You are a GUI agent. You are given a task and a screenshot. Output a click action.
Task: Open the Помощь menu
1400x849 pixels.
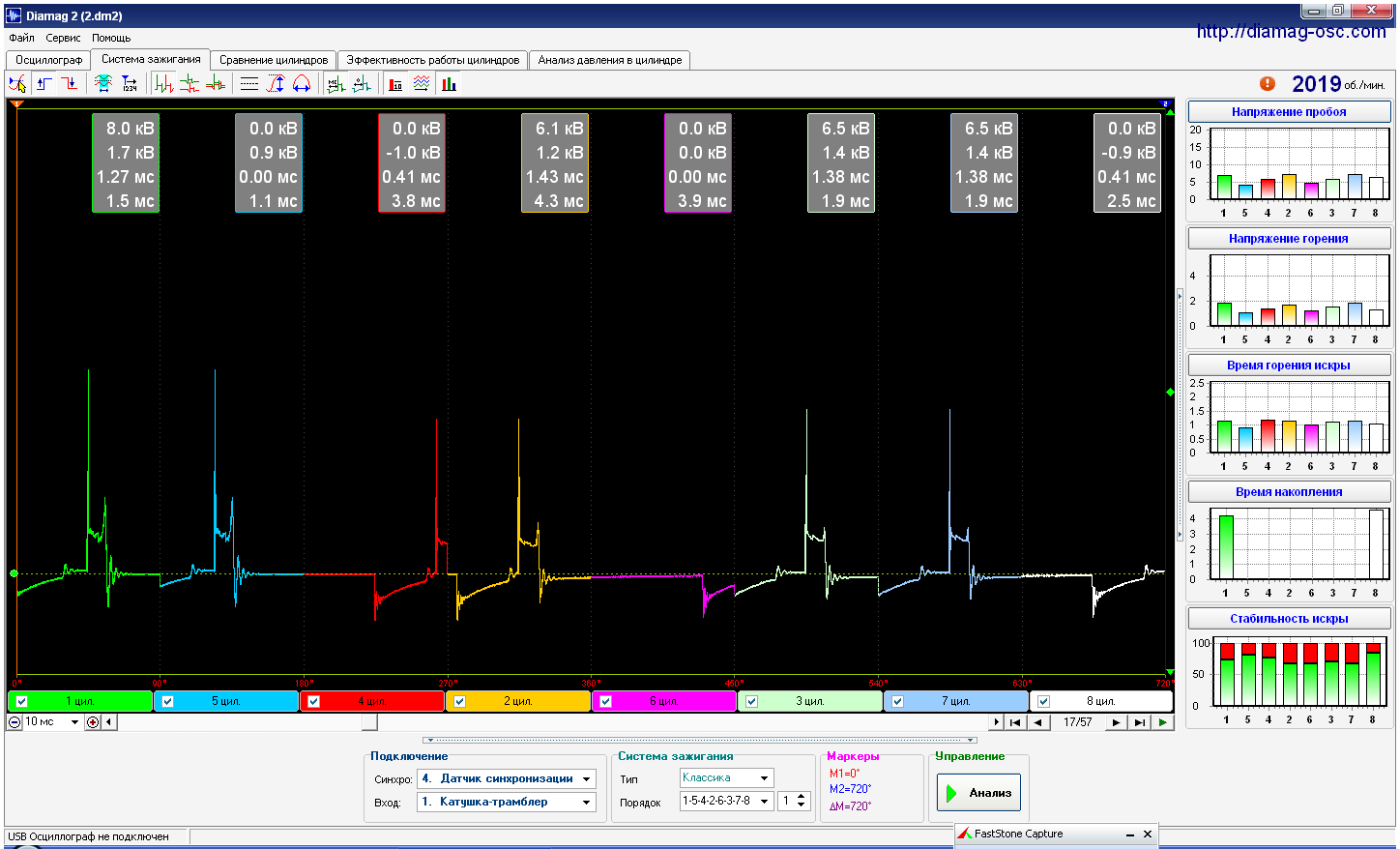tap(111, 38)
